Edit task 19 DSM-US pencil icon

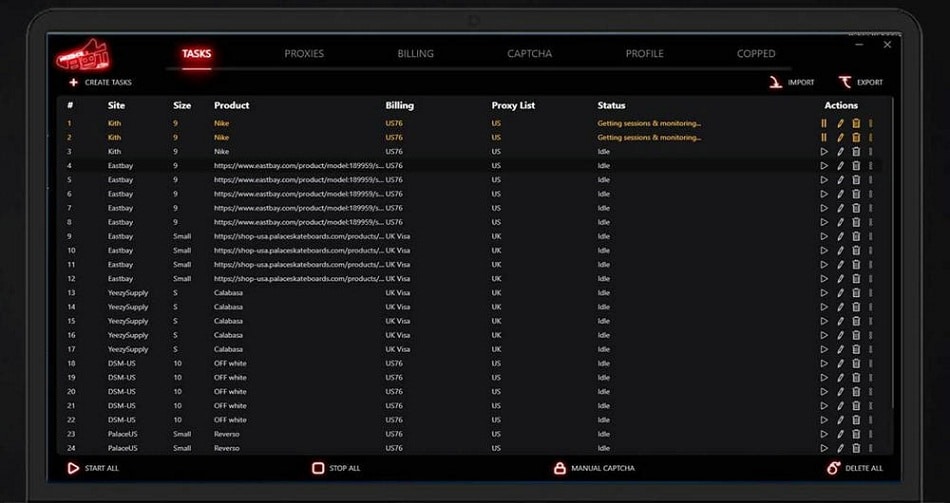click(840, 378)
